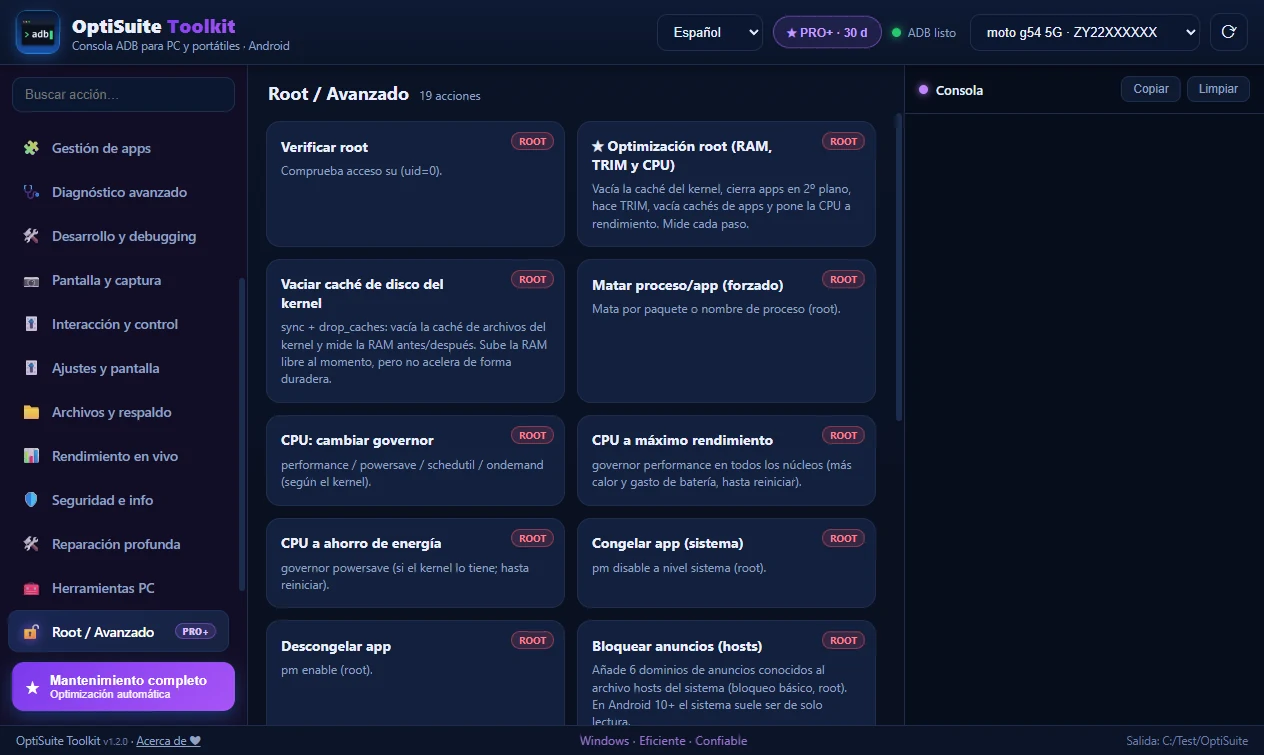Screen dimensions: 1264x755
Task: Open Congelar app (sistema) action card
Action: (x=726, y=563)
